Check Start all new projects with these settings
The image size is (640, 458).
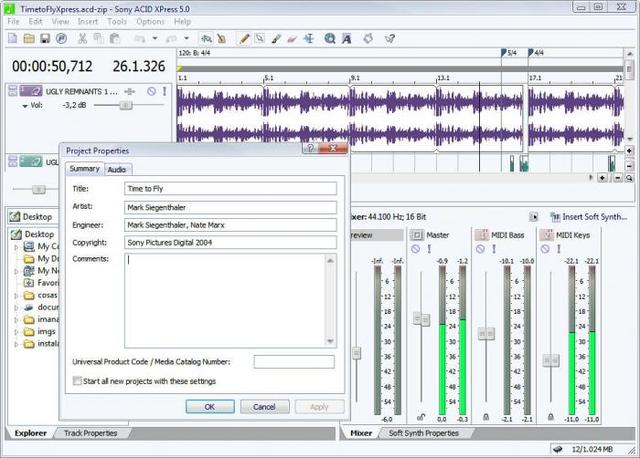(77, 381)
